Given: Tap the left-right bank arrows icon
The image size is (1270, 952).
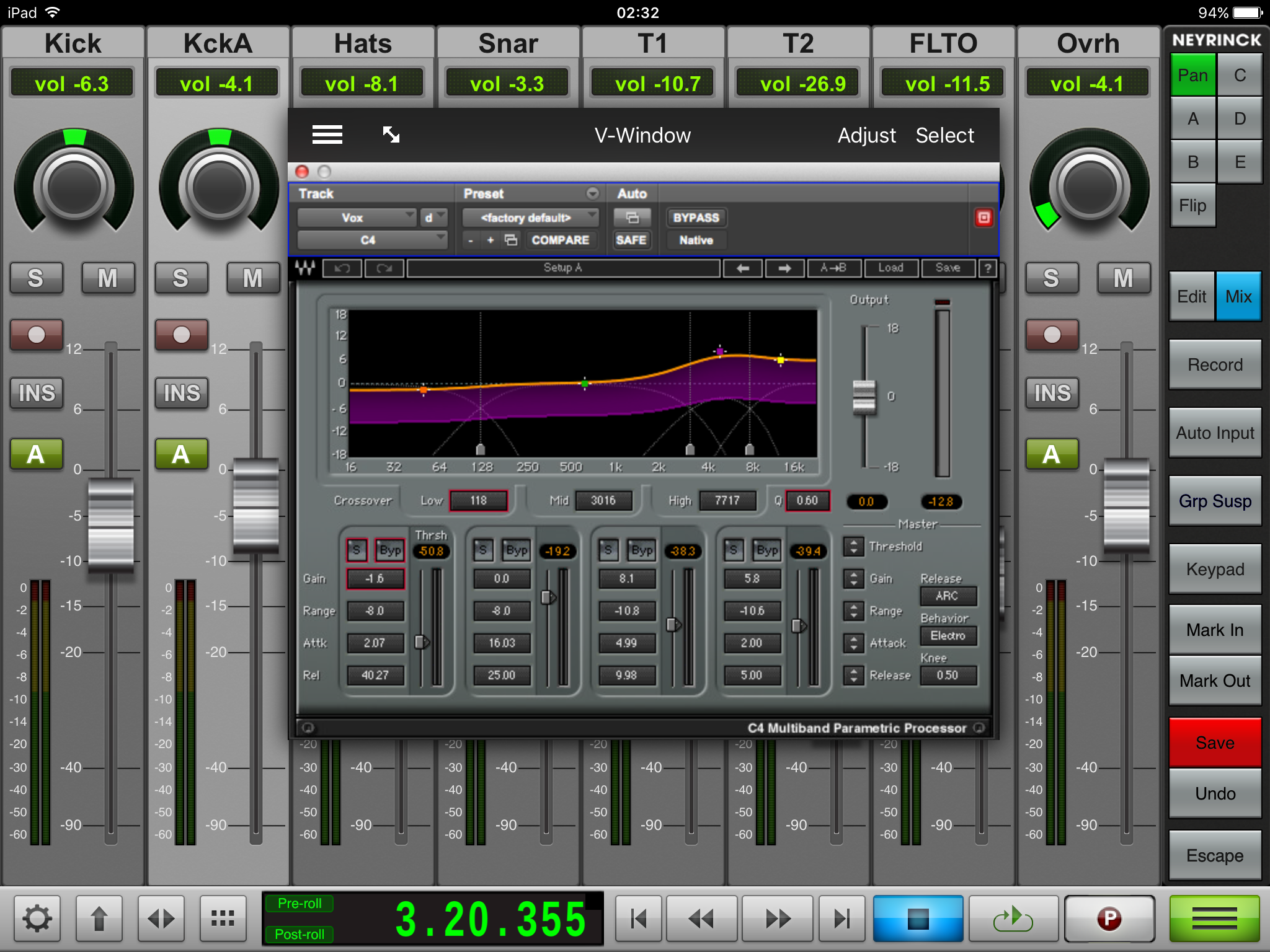Looking at the screenshot, I should click(161, 919).
